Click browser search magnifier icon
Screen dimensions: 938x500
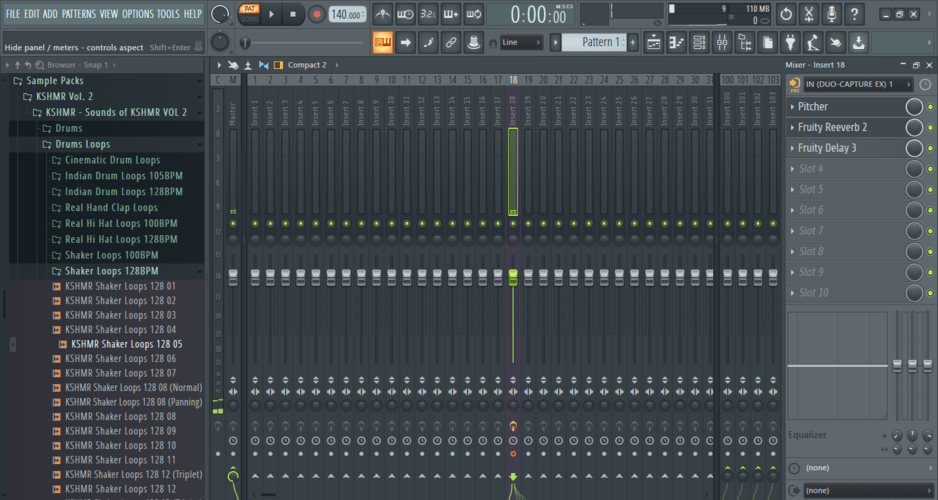pyautogui.click(x=39, y=65)
